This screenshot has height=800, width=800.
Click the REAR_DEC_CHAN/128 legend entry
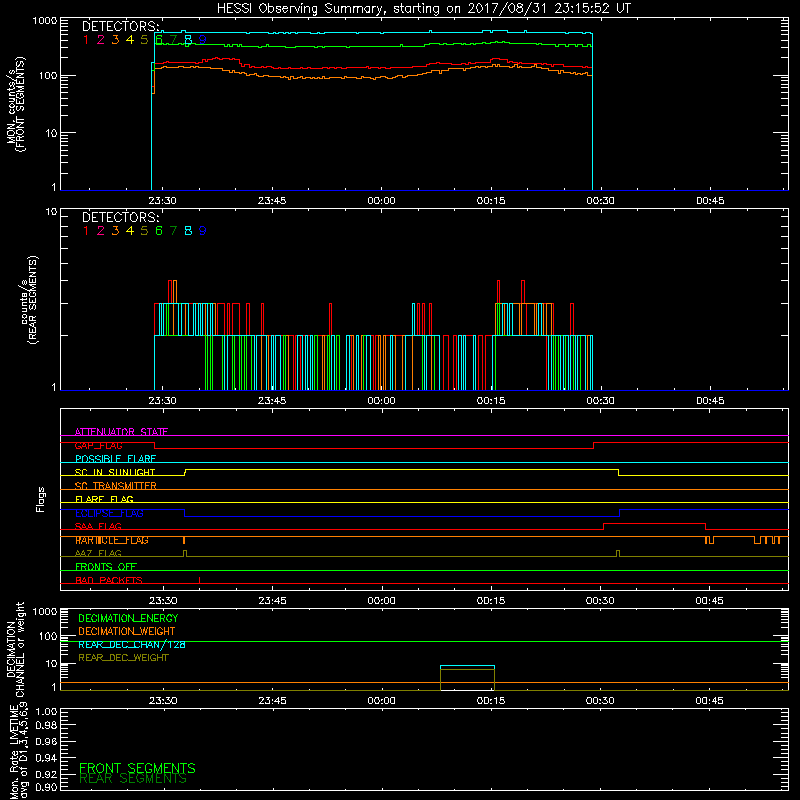[132, 645]
